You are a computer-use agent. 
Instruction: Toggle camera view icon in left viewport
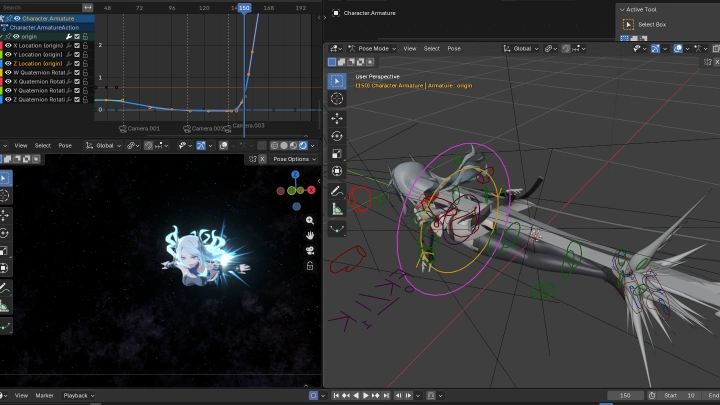click(x=310, y=251)
